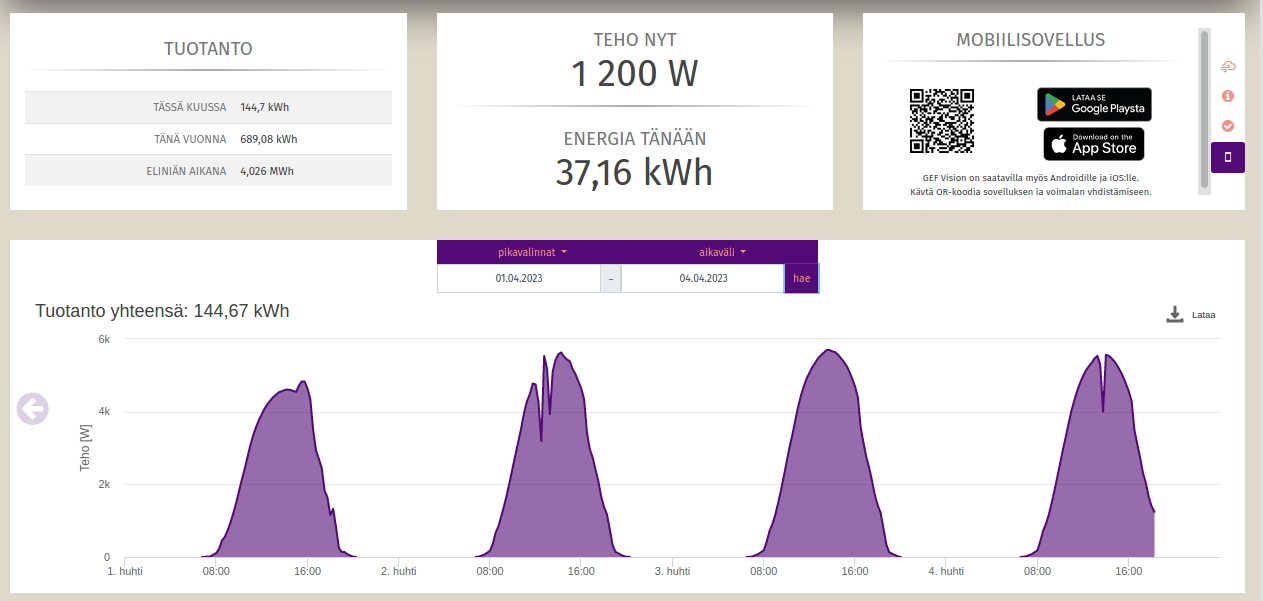Screen dimensions: 1263x601
Task: Click the previous period left arrow icon
Action: [x=32, y=408]
